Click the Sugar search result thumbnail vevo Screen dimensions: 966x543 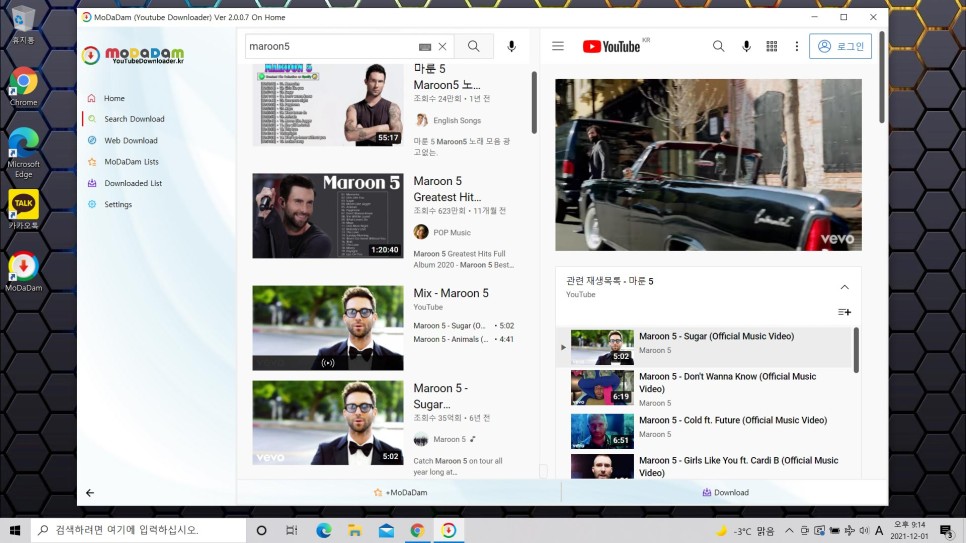[328, 423]
